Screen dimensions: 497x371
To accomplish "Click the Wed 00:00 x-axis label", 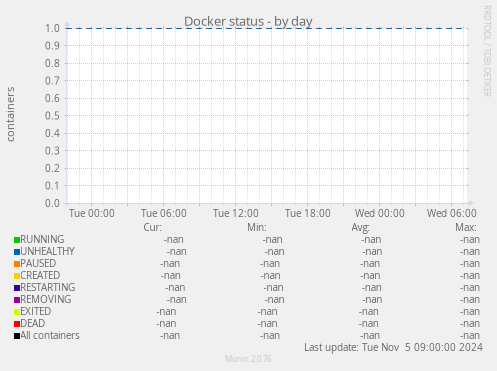I will point(380,213).
